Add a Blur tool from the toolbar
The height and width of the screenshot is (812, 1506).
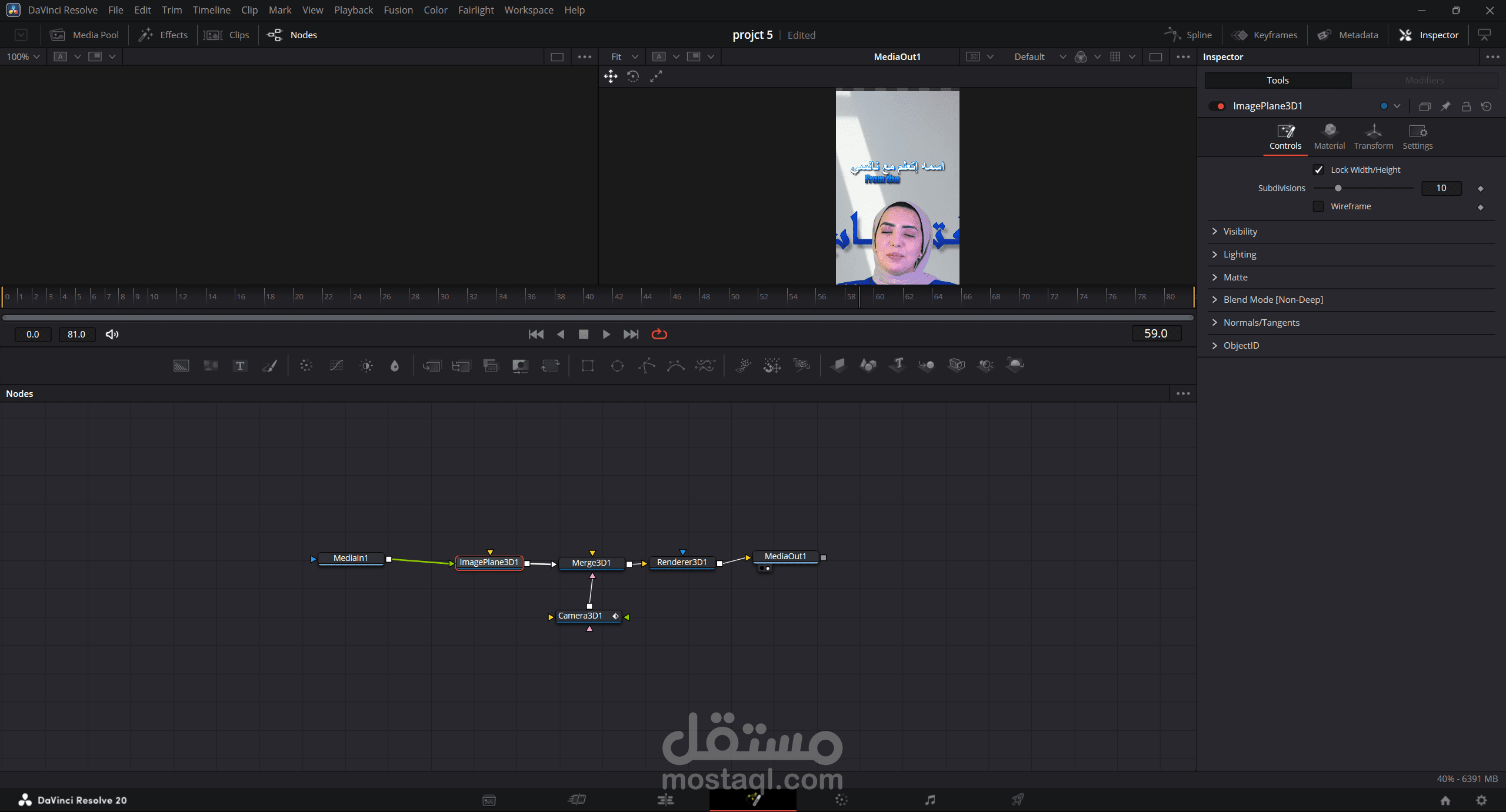[395, 366]
